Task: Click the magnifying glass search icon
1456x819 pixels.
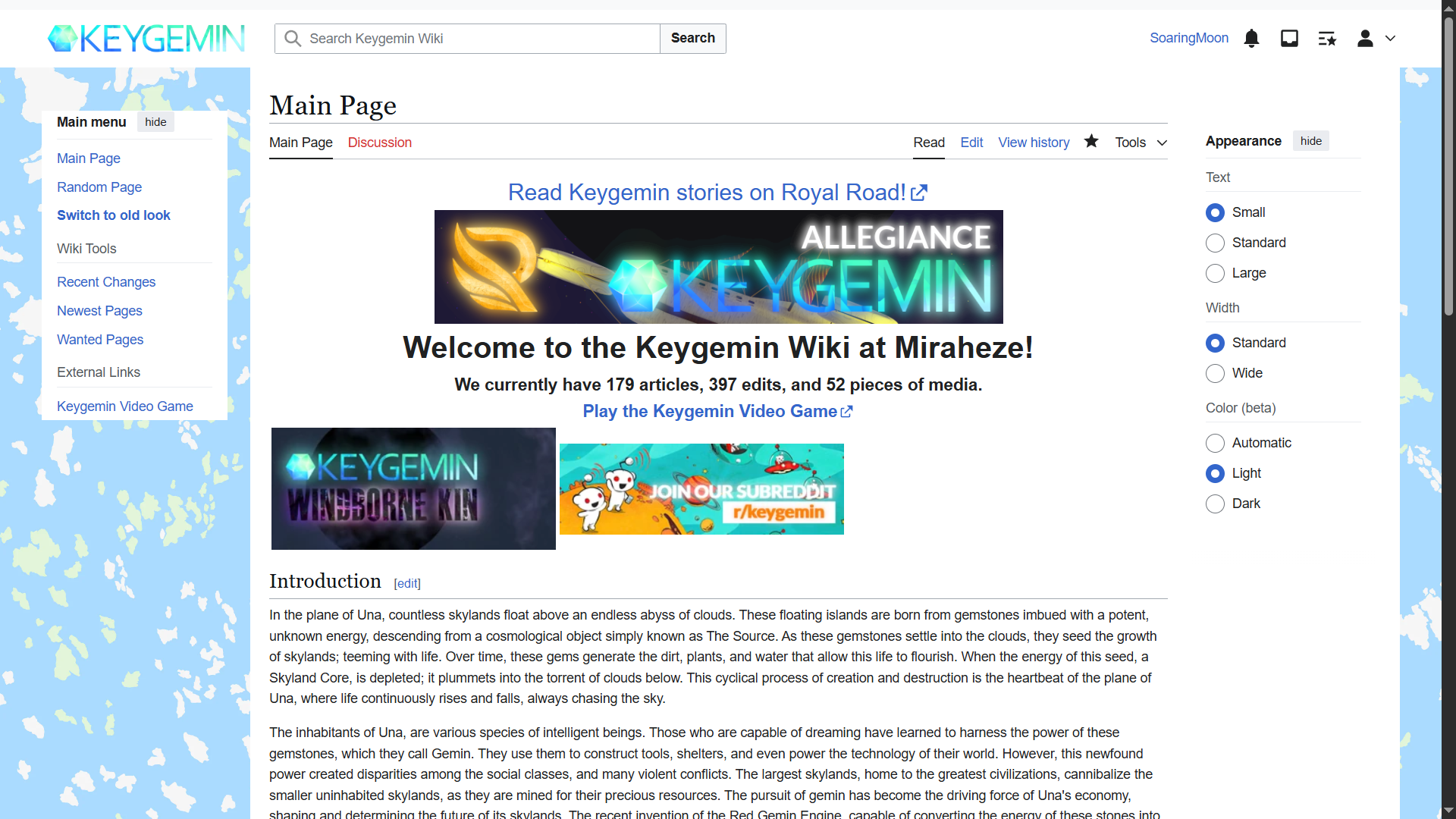Action: tap(293, 39)
